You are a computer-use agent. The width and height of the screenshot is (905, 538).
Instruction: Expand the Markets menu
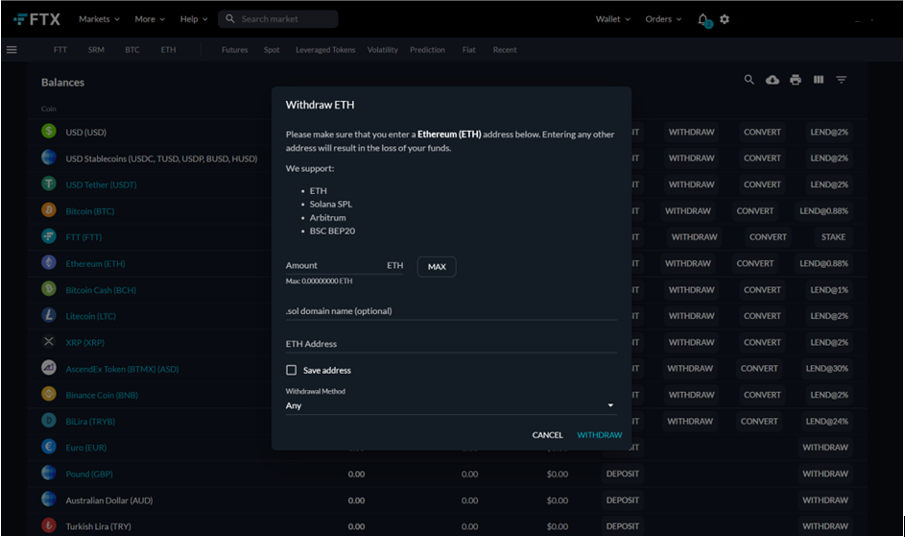pos(99,19)
